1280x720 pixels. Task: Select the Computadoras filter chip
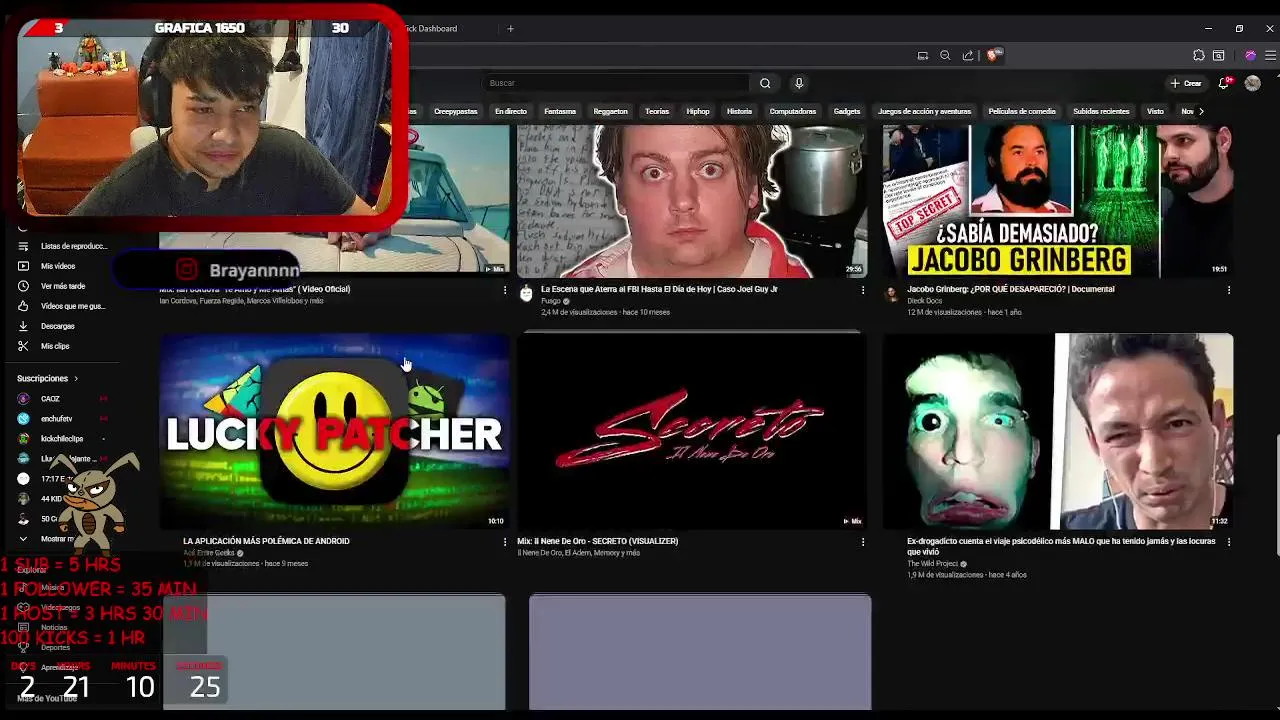coord(793,111)
